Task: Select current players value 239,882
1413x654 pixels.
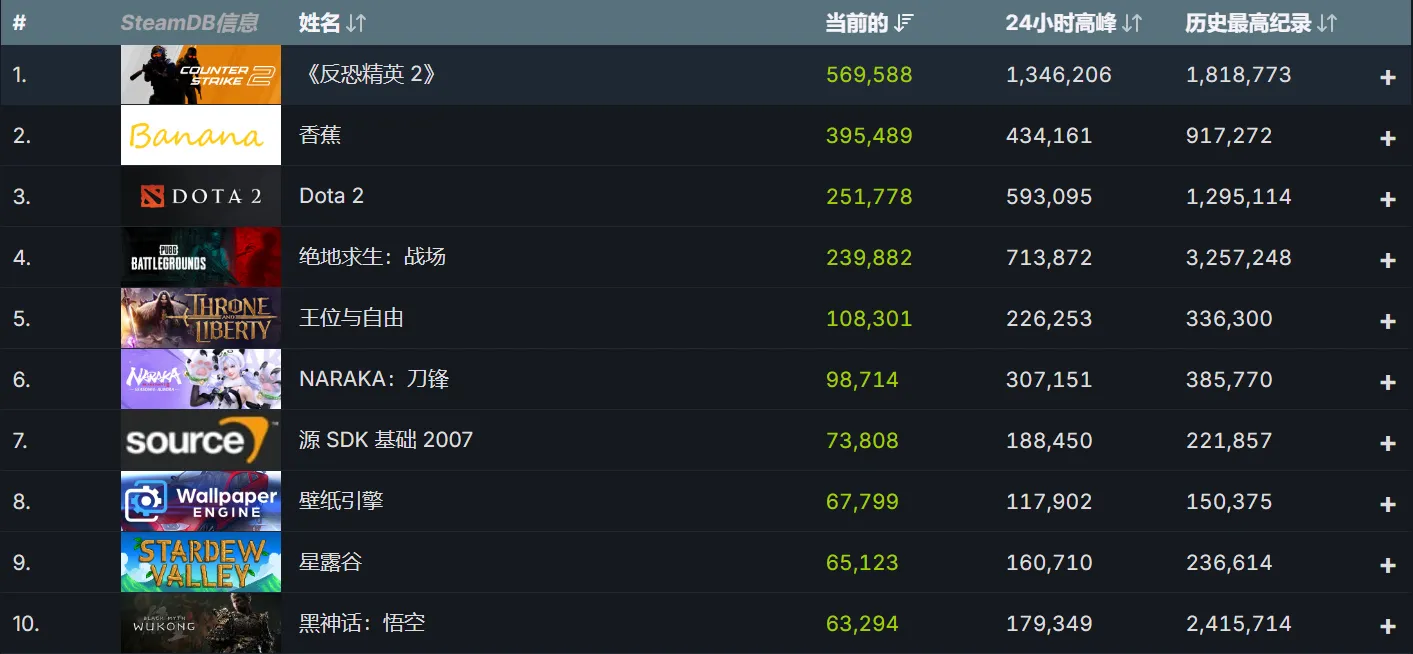Action: tap(869, 258)
